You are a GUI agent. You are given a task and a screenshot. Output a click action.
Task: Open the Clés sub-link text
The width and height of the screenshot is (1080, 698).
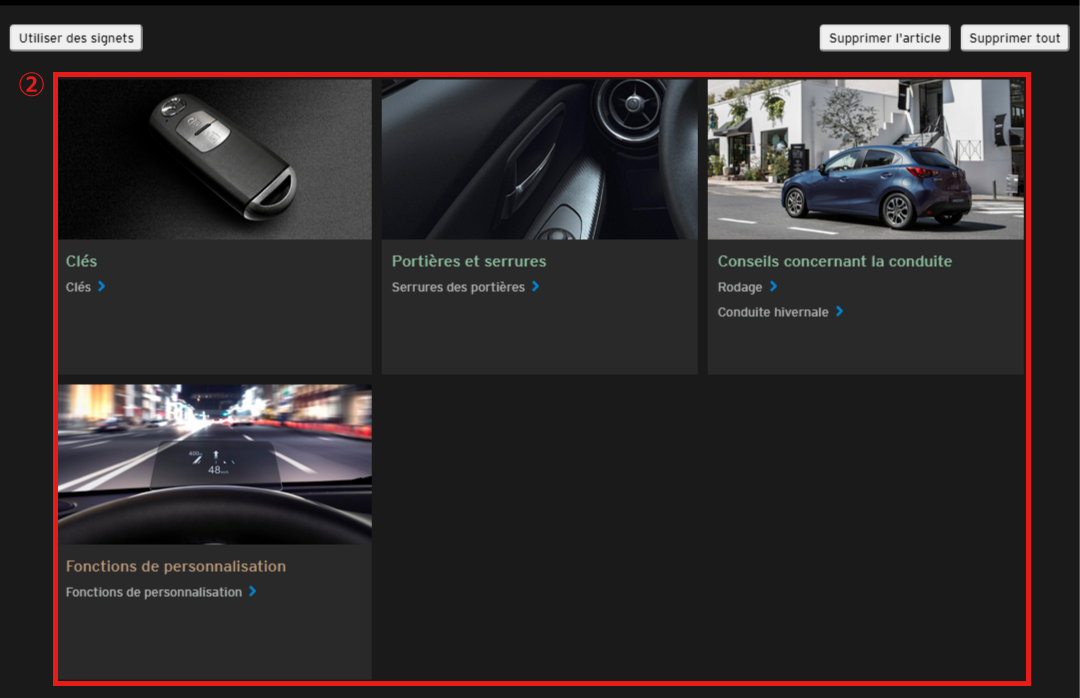(78, 287)
